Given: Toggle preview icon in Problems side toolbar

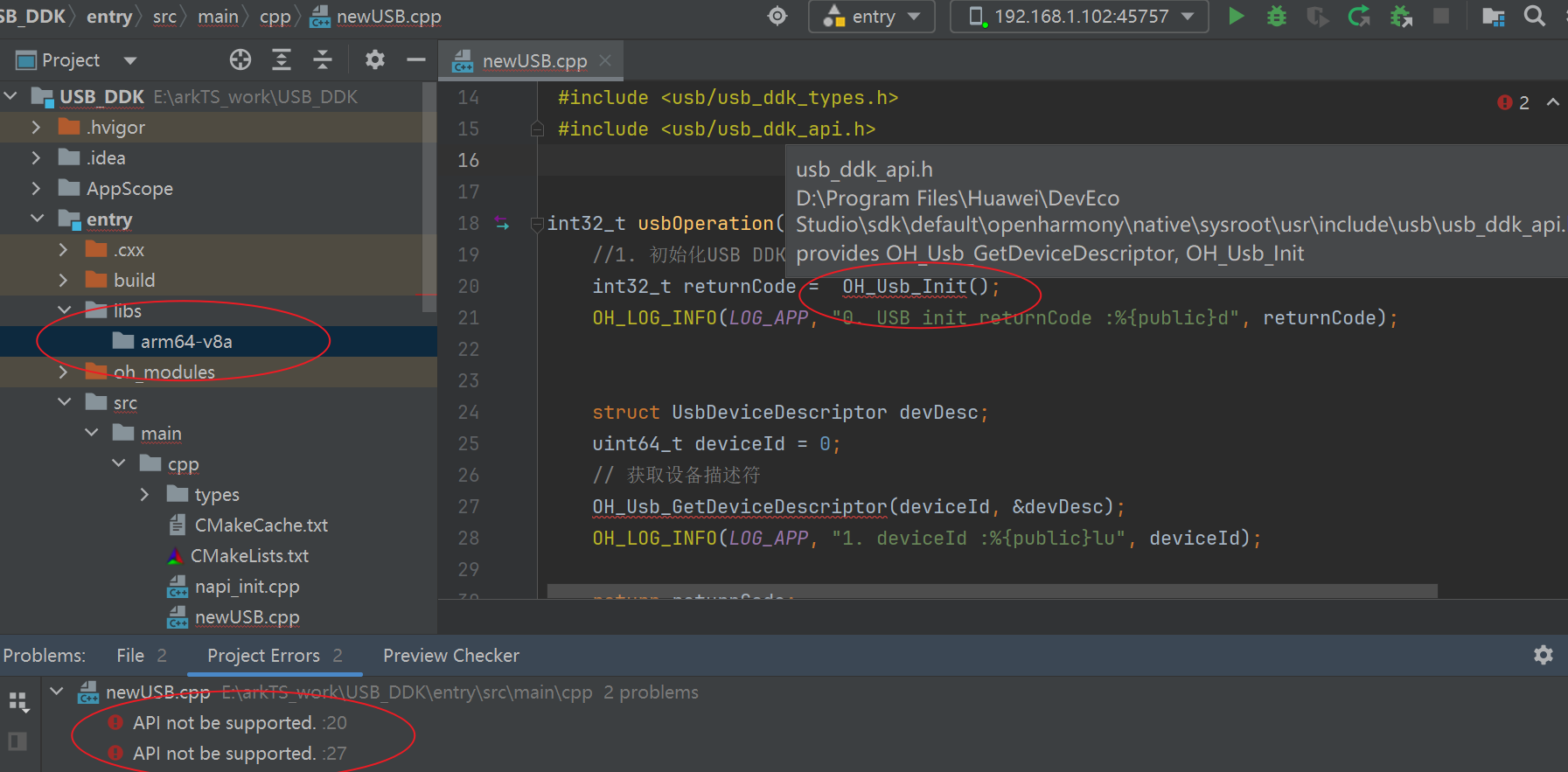Looking at the screenshot, I should click(17, 741).
